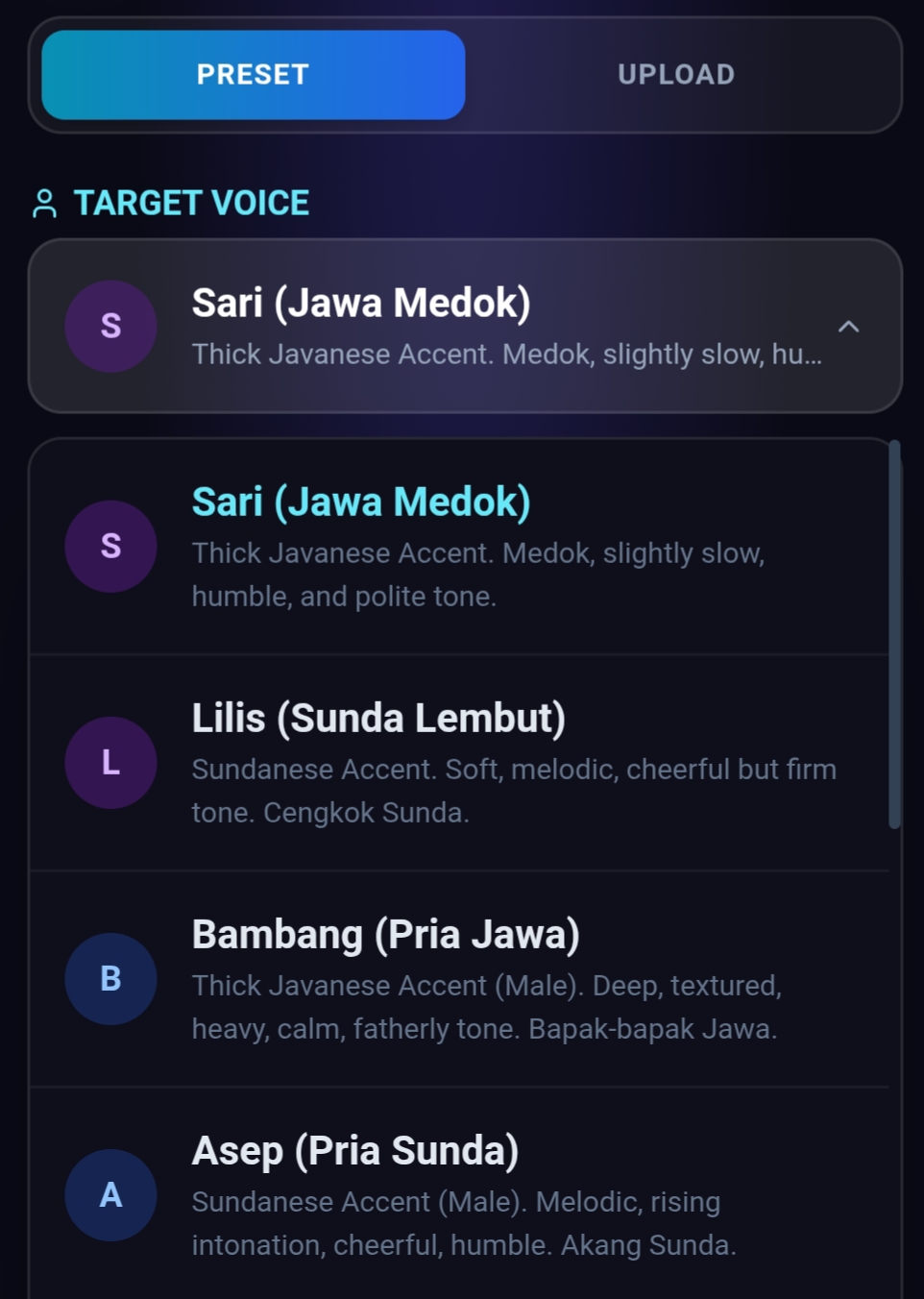The height and width of the screenshot is (1299, 924).
Task: Switch to the PRESET tab
Action: [x=253, y=75]
